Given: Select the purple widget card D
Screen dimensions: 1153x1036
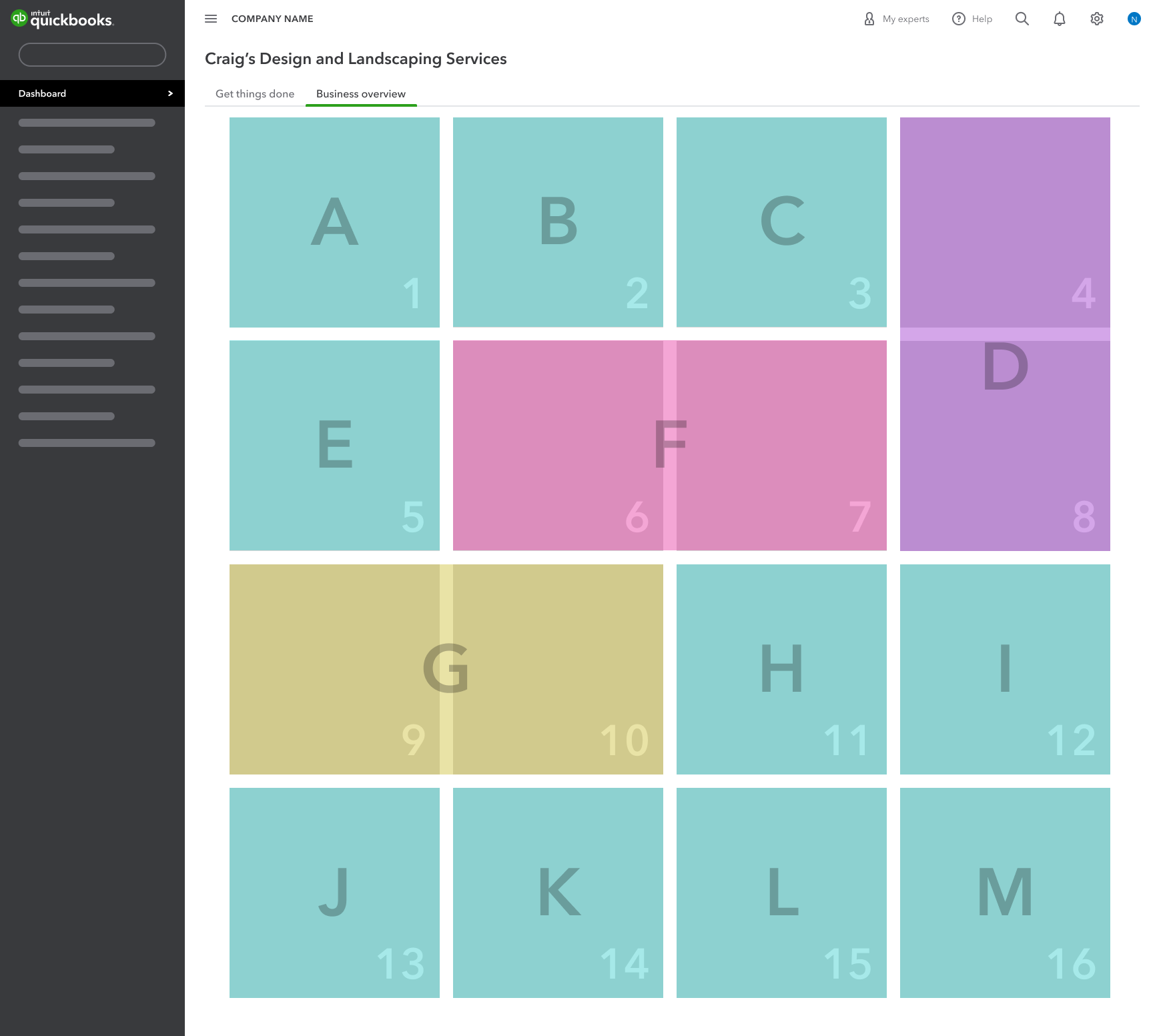Looking at the screenshot, I should [1005, 334].
